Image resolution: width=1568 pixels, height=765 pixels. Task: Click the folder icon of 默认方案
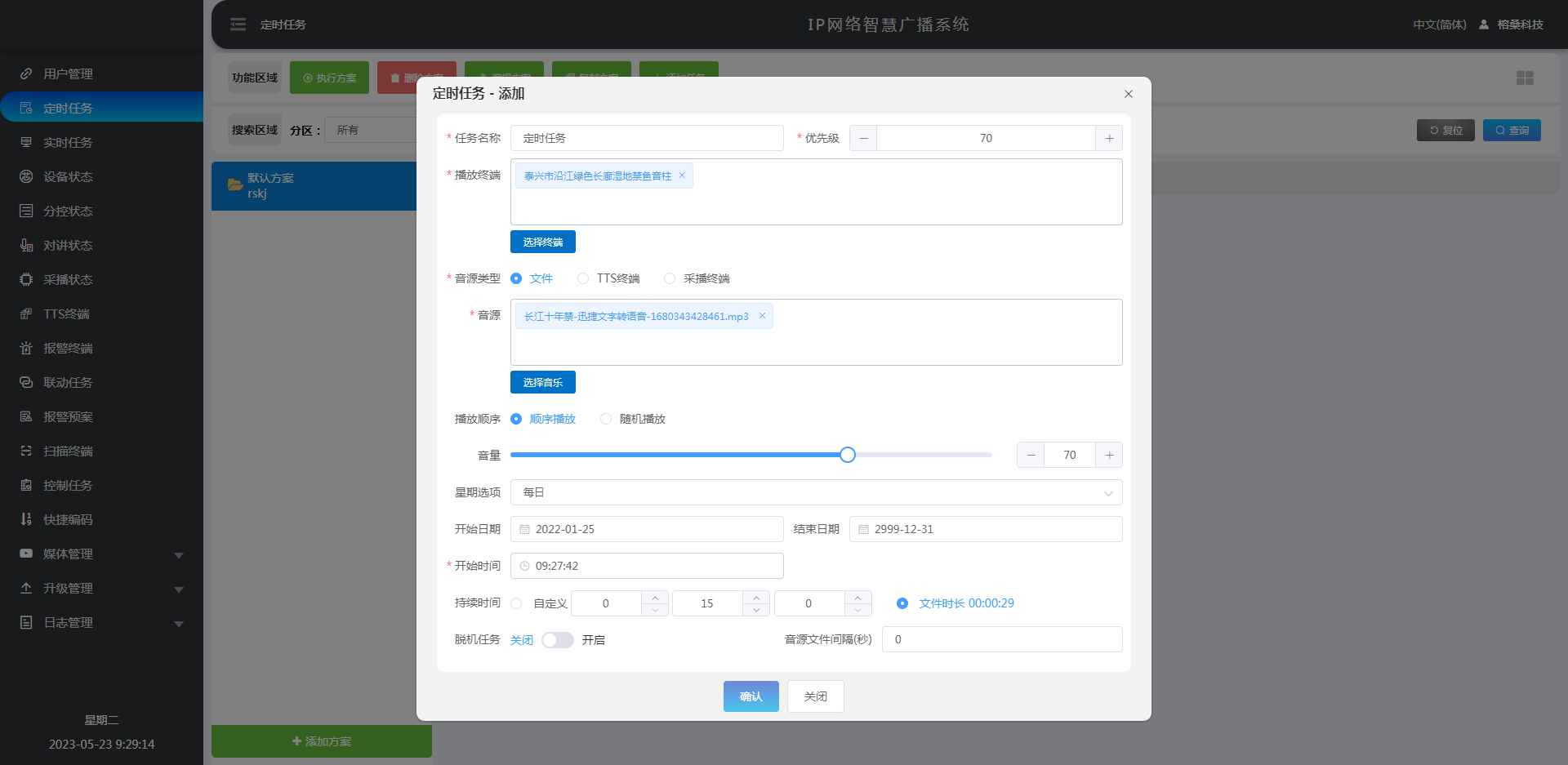(235, 185)
